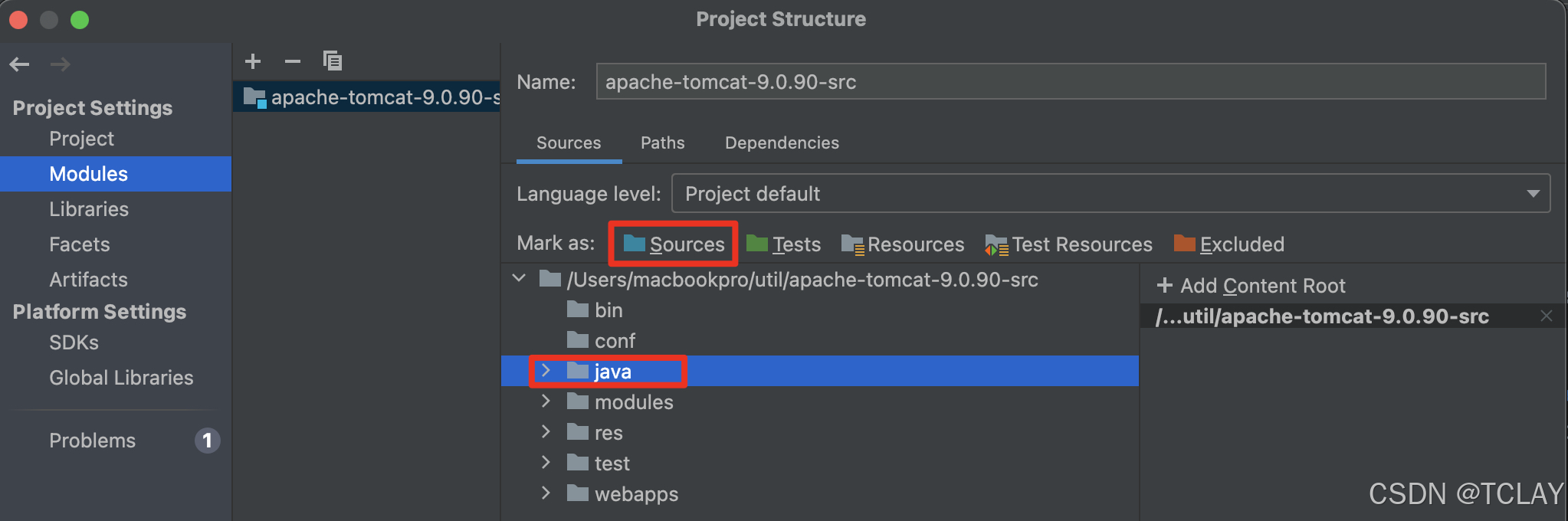This screenshot has width=1568, height=521.
Task: Expand the webapps folder node
Action: coord(546,493)
